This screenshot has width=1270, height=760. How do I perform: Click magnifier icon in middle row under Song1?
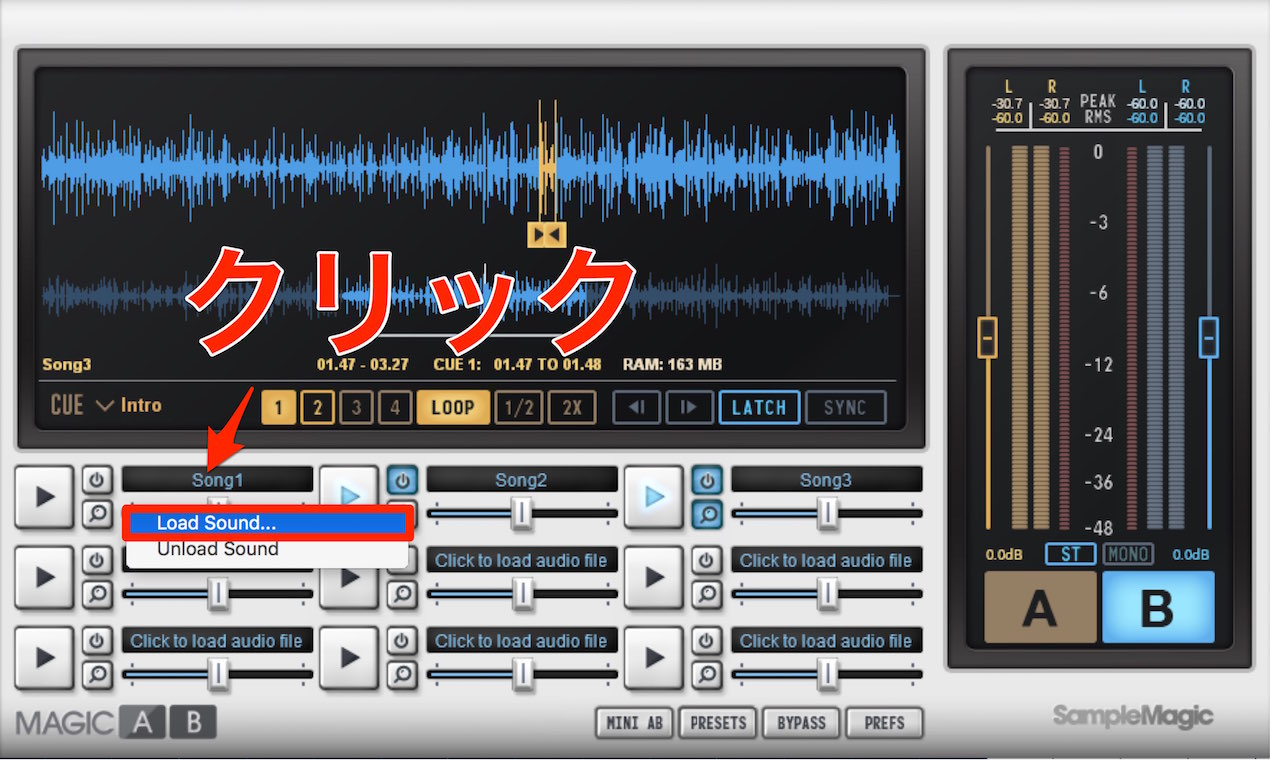click(97, 594)
